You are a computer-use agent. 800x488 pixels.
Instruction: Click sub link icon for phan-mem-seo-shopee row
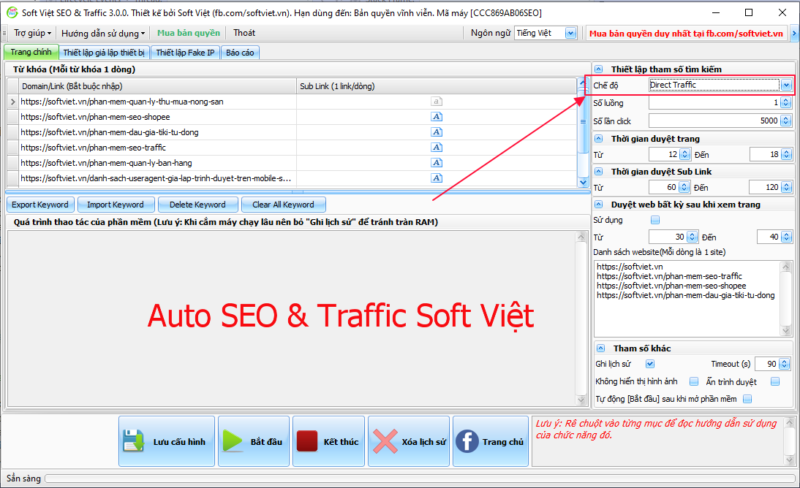tap(436, 117)
